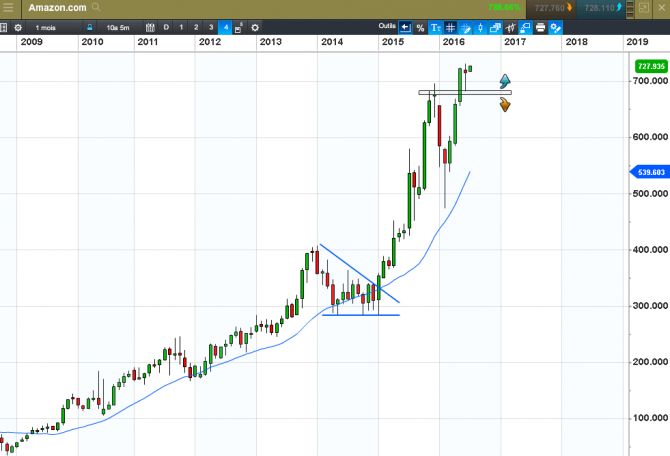Viewport: 670px width, 456px height.
Task: Click the 2009 label on time axis
Action: (32, 42)
